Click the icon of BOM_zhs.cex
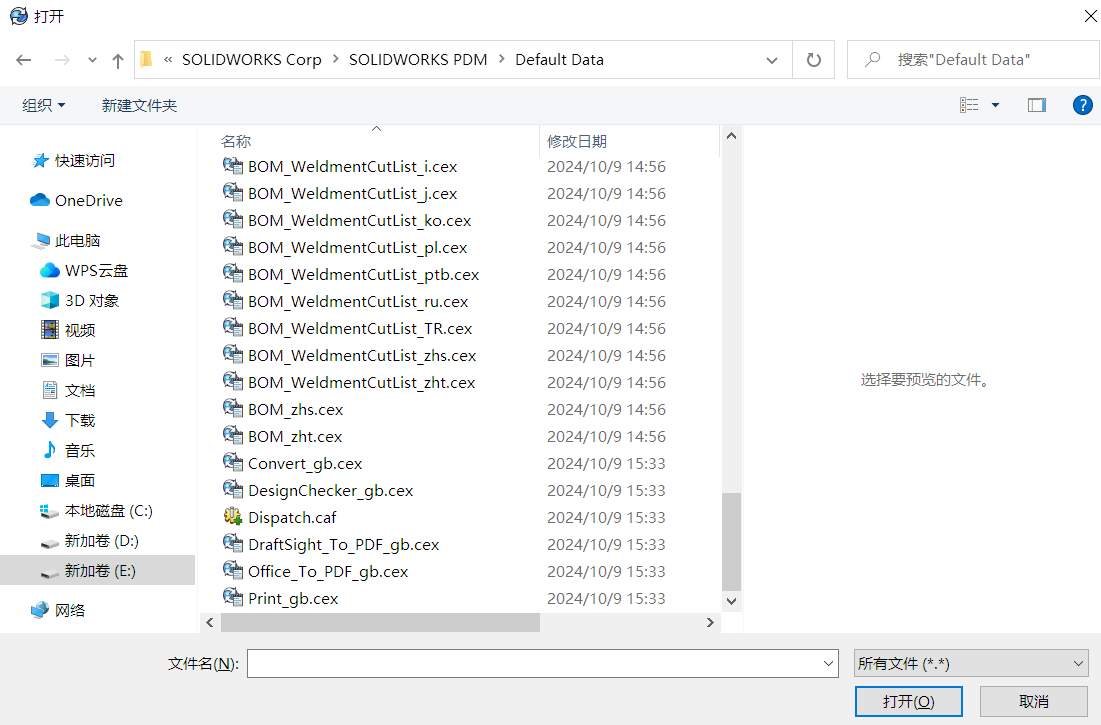The height and width of the screenshot is (725, 1101). point(233,408)
